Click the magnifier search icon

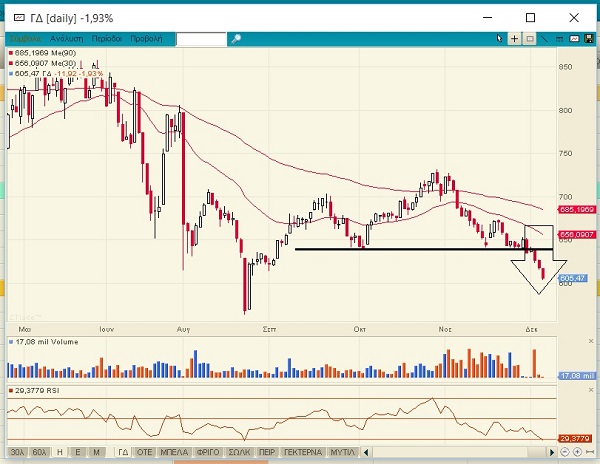click(235, 39)
